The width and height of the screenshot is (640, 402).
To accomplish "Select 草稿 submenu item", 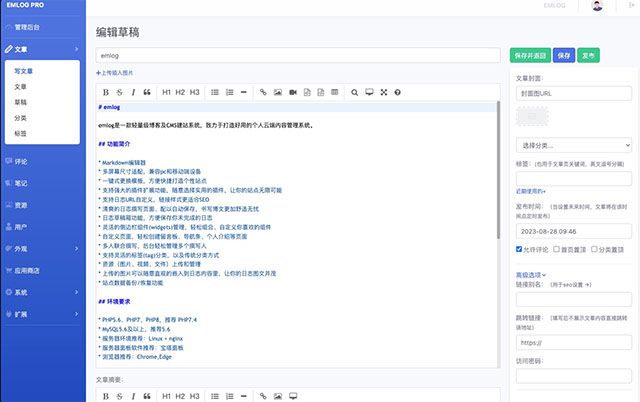I will click(x=20, y=102).
